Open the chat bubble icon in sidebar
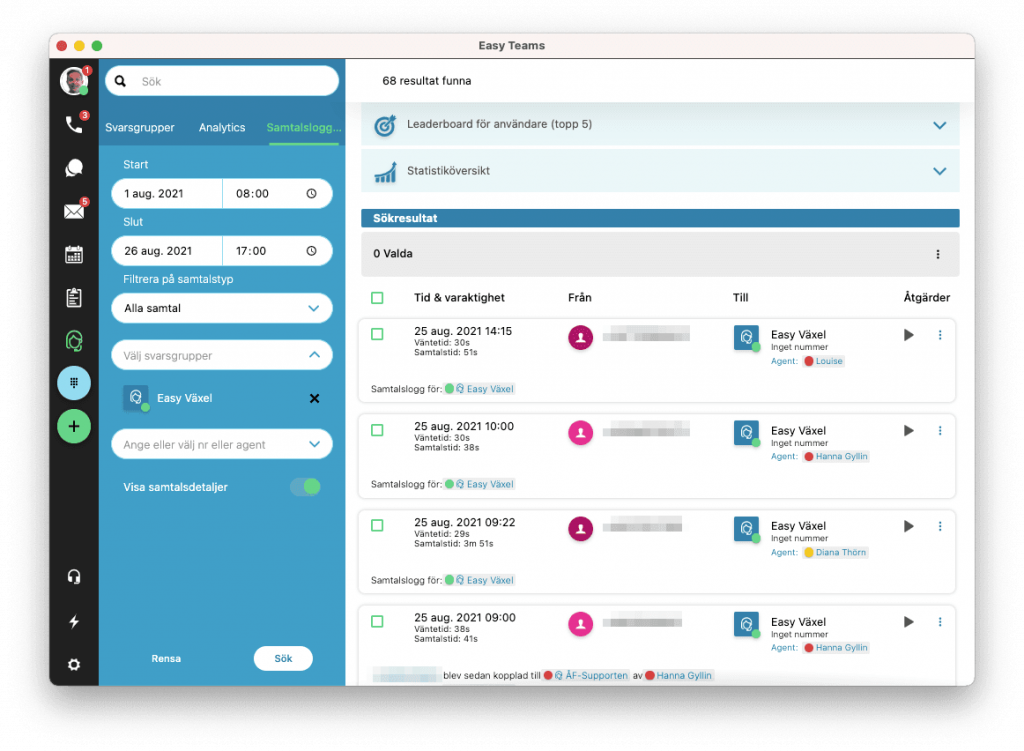 click(x=74, y=168)
